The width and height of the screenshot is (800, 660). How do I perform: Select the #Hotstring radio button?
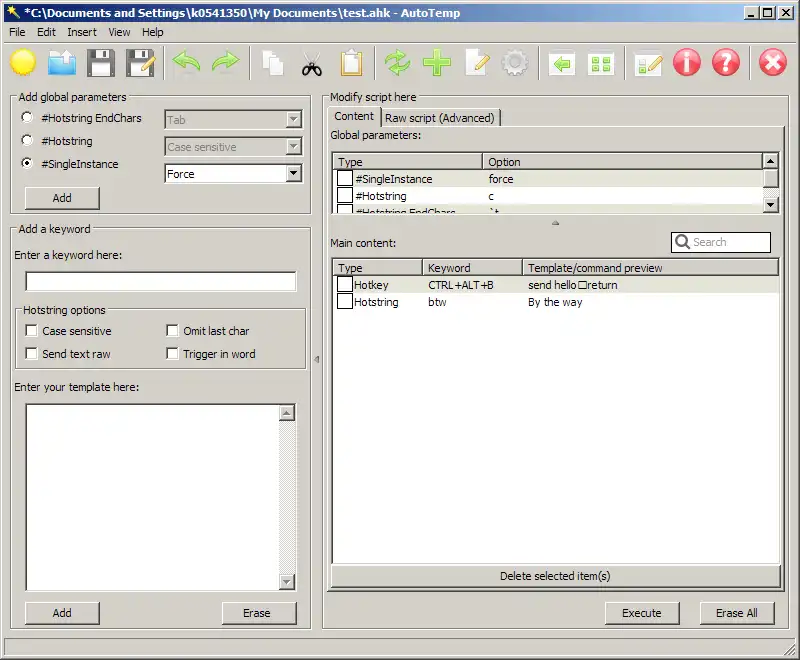27,140
